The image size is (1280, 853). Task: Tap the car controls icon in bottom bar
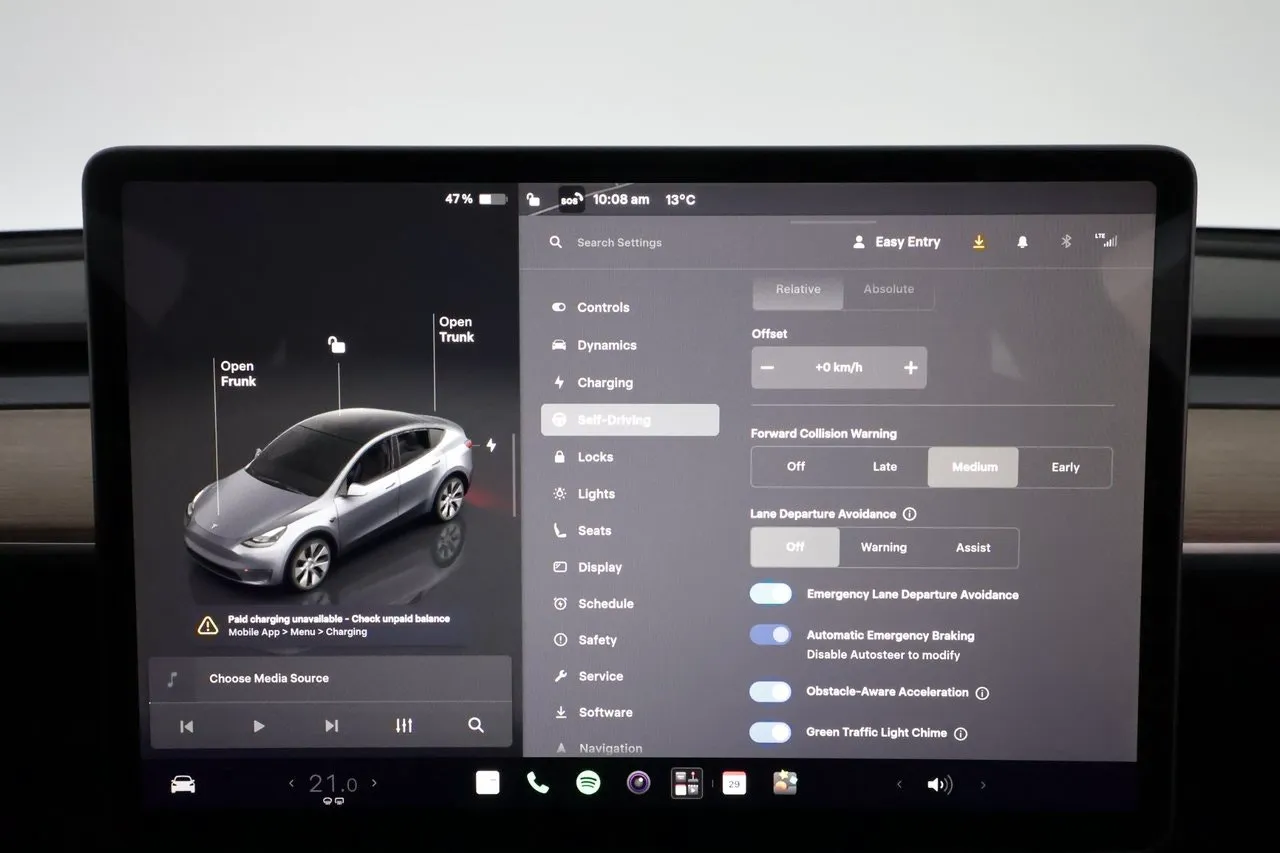pos(183,785)
